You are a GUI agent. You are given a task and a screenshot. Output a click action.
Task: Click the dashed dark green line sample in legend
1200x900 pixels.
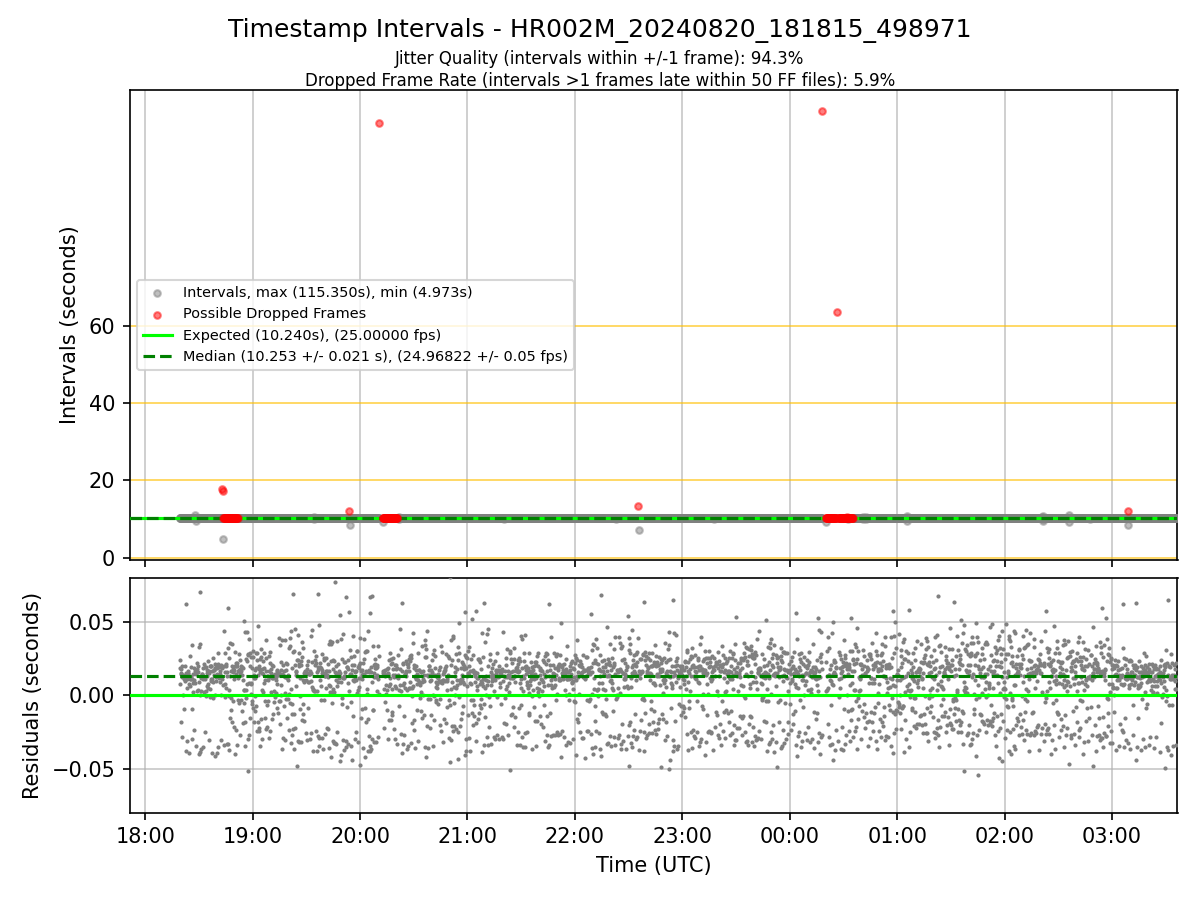coord(156,356)
